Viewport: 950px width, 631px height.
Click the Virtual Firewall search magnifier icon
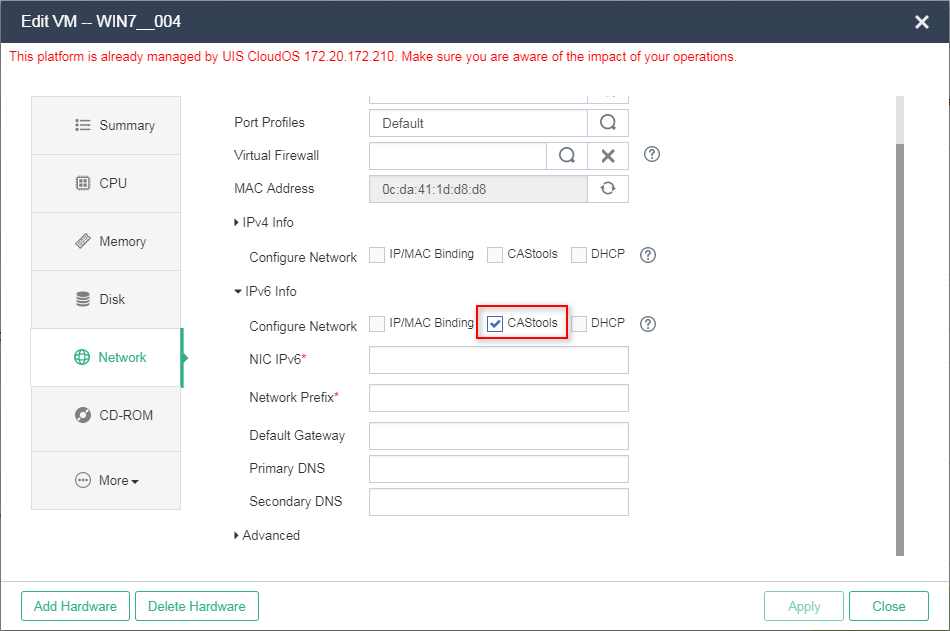pos(567,156)
